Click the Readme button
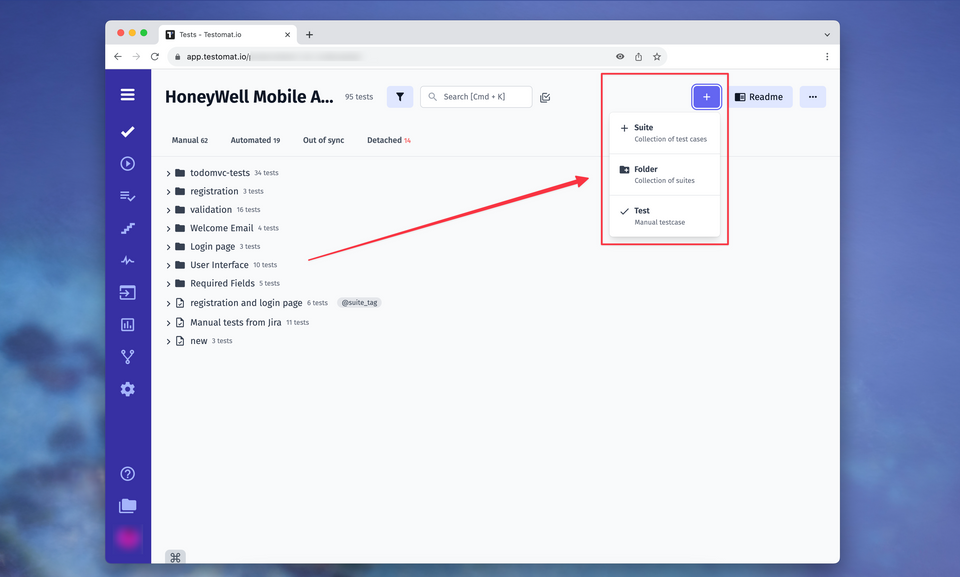 (759, 97)
